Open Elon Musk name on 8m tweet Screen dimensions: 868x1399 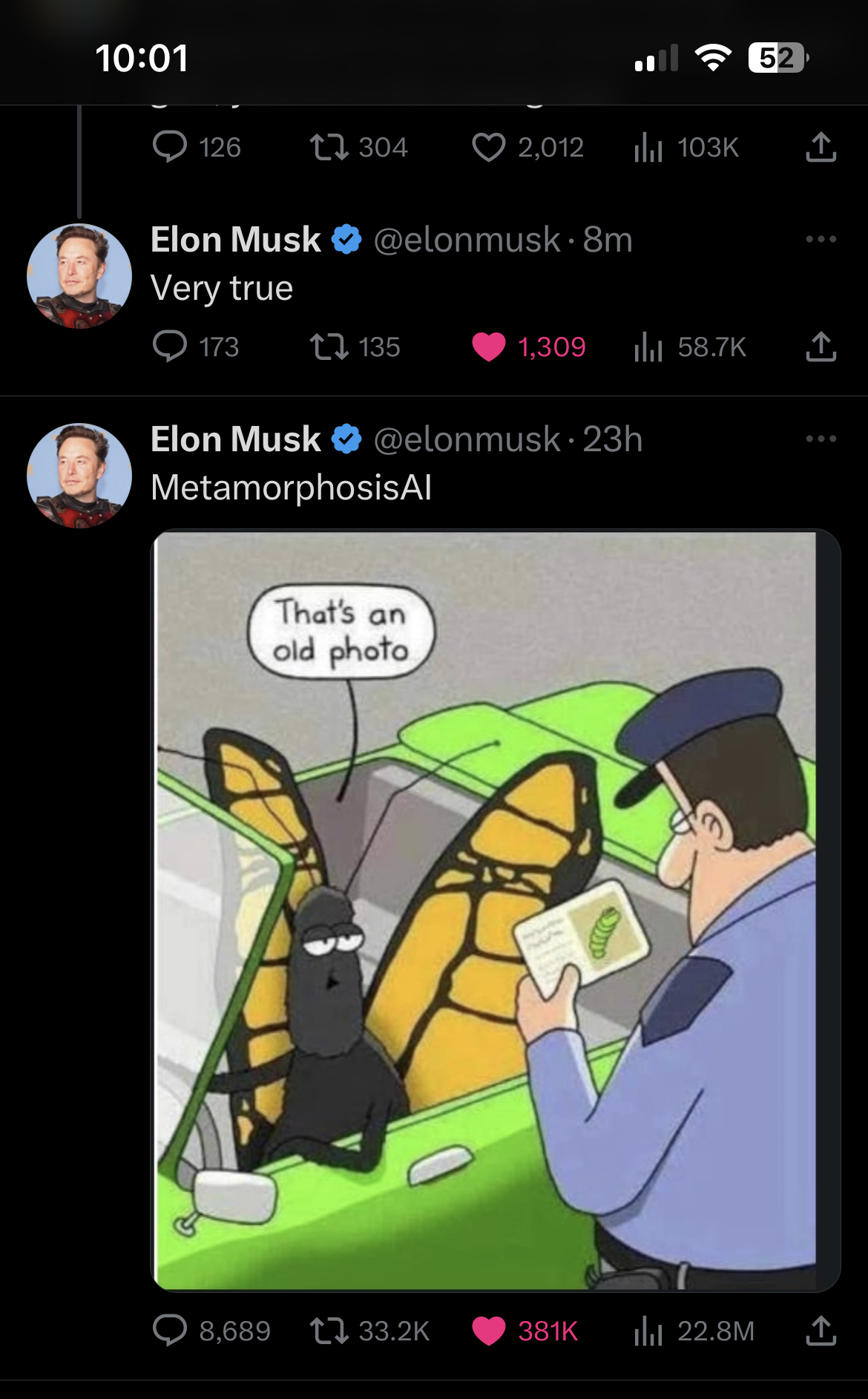(236, 240)
